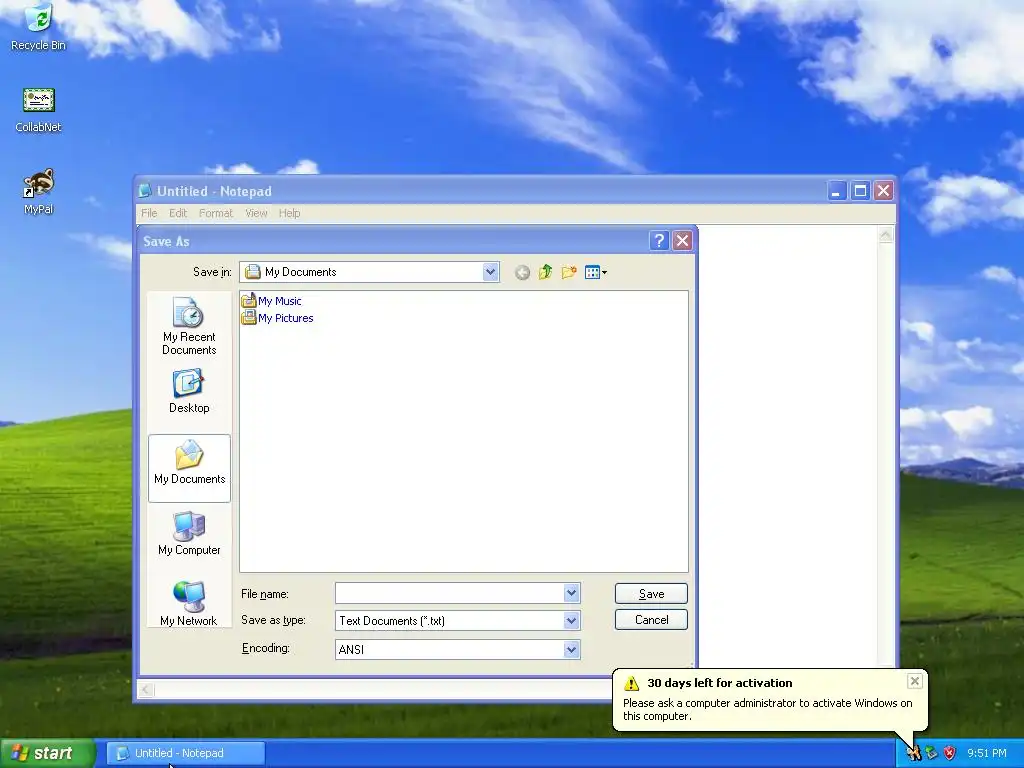Expand the Save in location dropdown
Screen dimensions: 1024x768
click(x=490, y=272)
